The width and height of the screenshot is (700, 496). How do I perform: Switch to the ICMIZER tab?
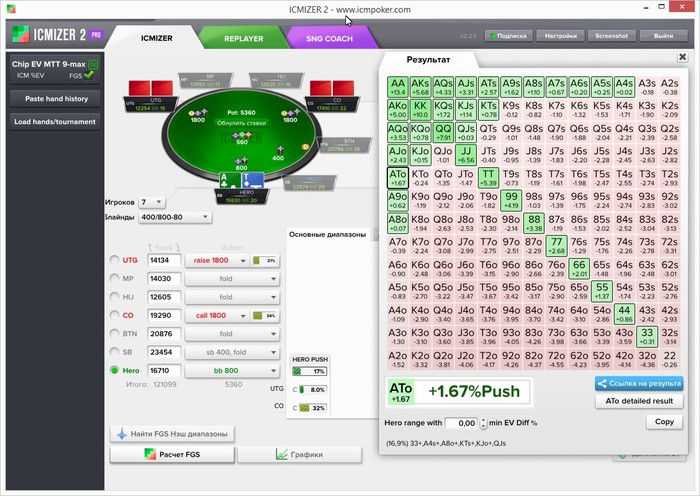tap(156, 38)
